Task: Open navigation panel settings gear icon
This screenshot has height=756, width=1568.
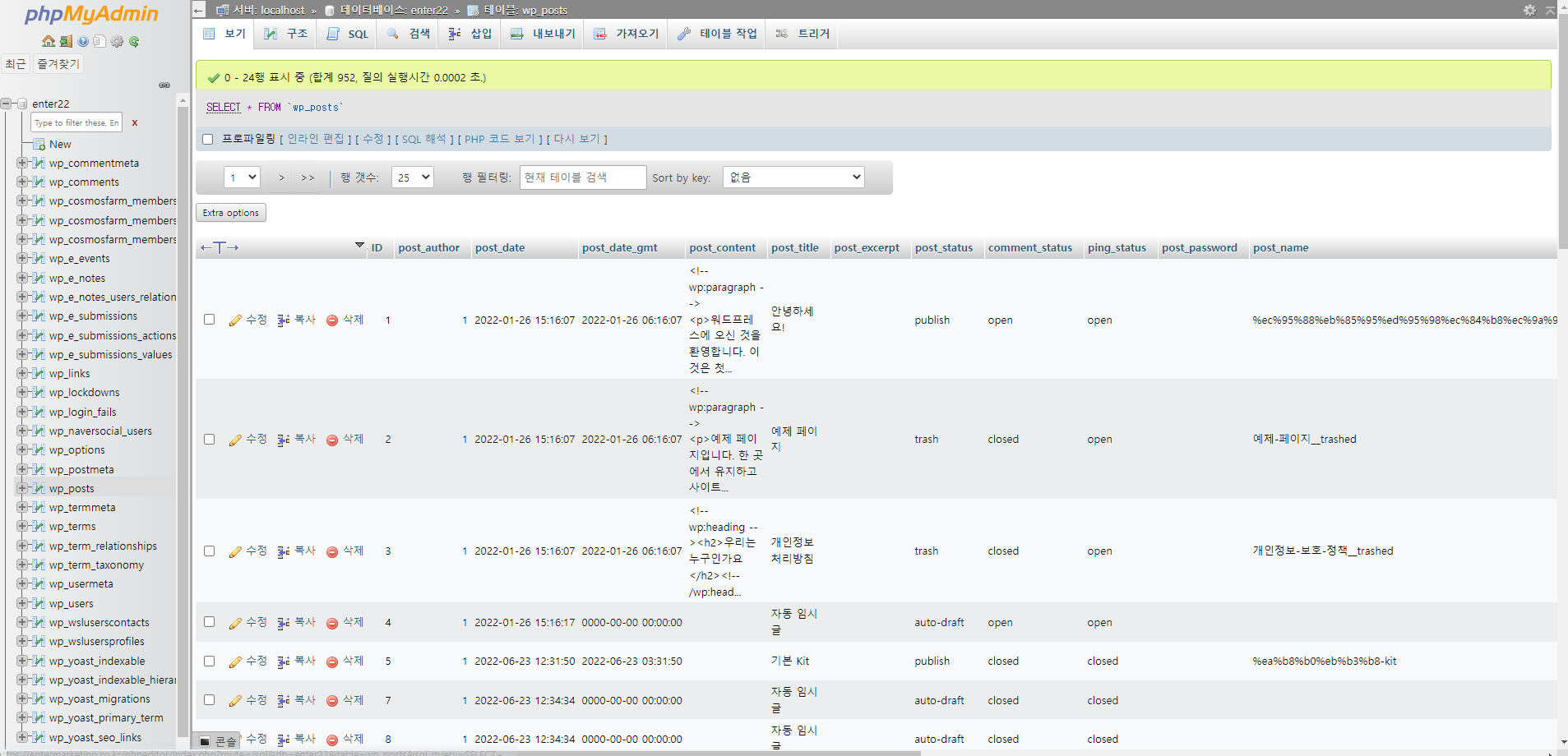Action: [117, 41]
